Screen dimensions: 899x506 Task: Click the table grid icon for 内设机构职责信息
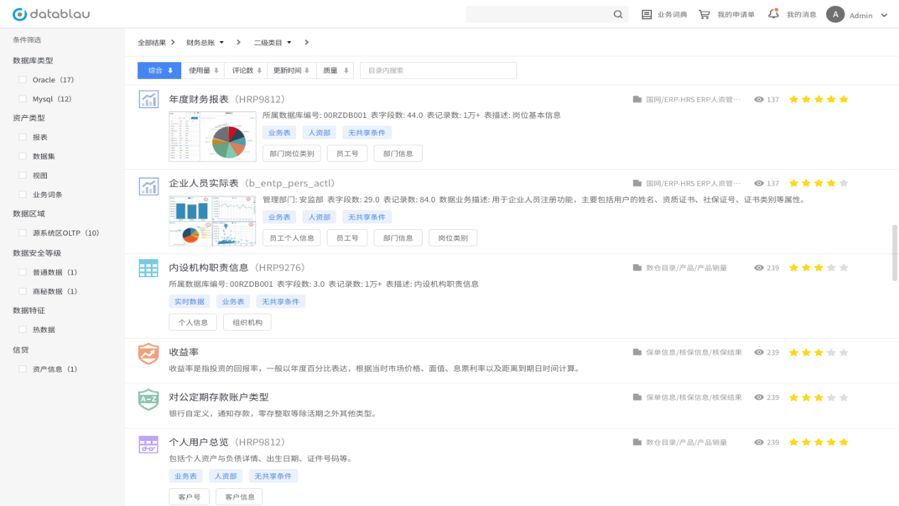pos(148,268)
